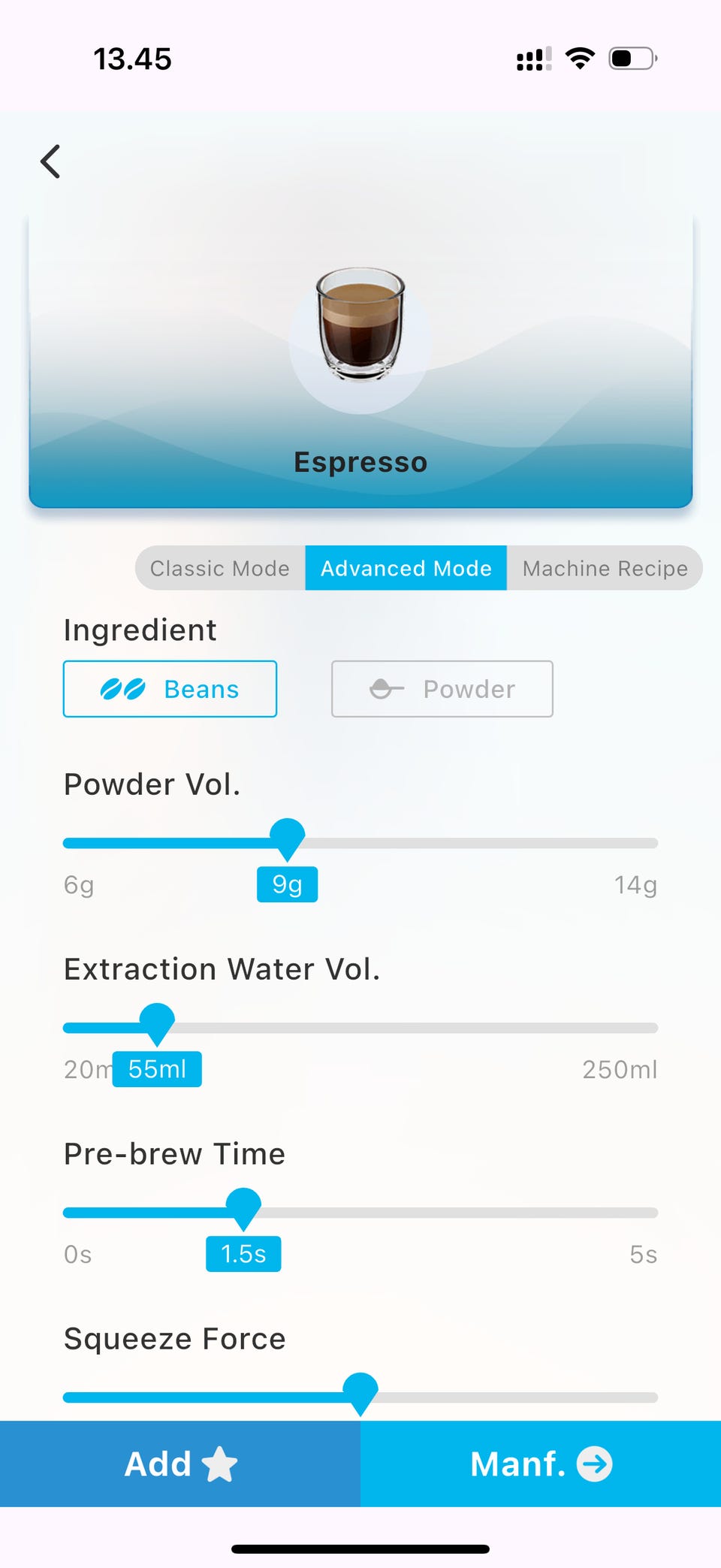Tap the battery status icon
The image size is (721, 1568).
pyautogui.click(x=632, y=59)
